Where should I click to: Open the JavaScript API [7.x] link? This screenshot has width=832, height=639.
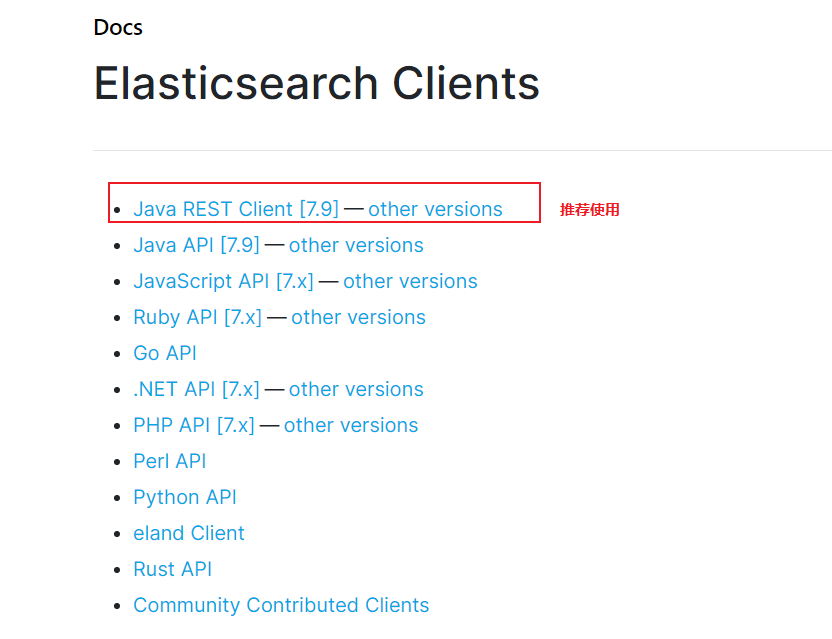[223, 281]
